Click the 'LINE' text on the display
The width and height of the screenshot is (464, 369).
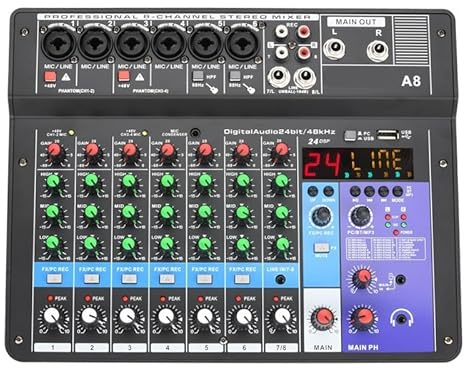click(375, 161)
